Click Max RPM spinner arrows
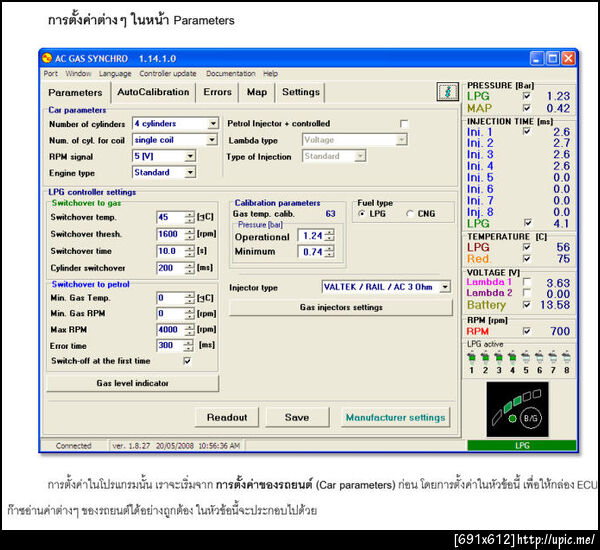600x550 pixels. click(189, 330)
